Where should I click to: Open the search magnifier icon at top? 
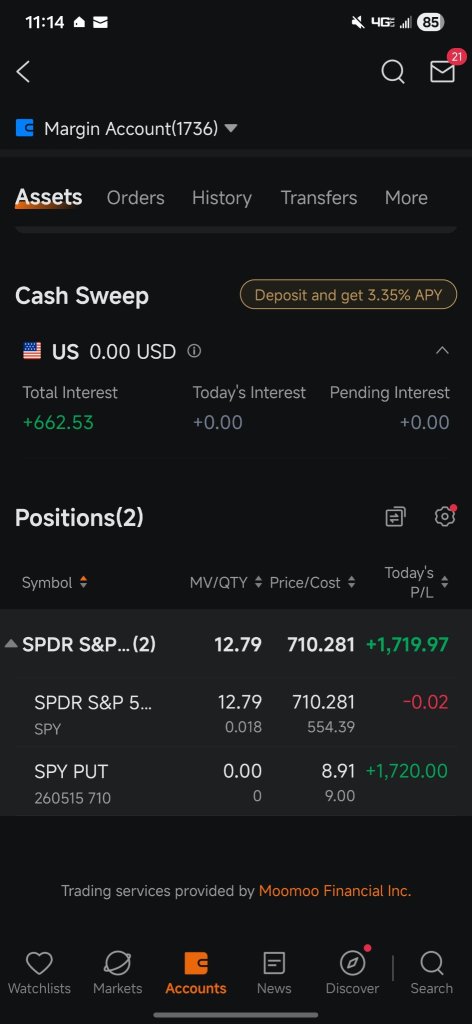[x=392, y=72]
